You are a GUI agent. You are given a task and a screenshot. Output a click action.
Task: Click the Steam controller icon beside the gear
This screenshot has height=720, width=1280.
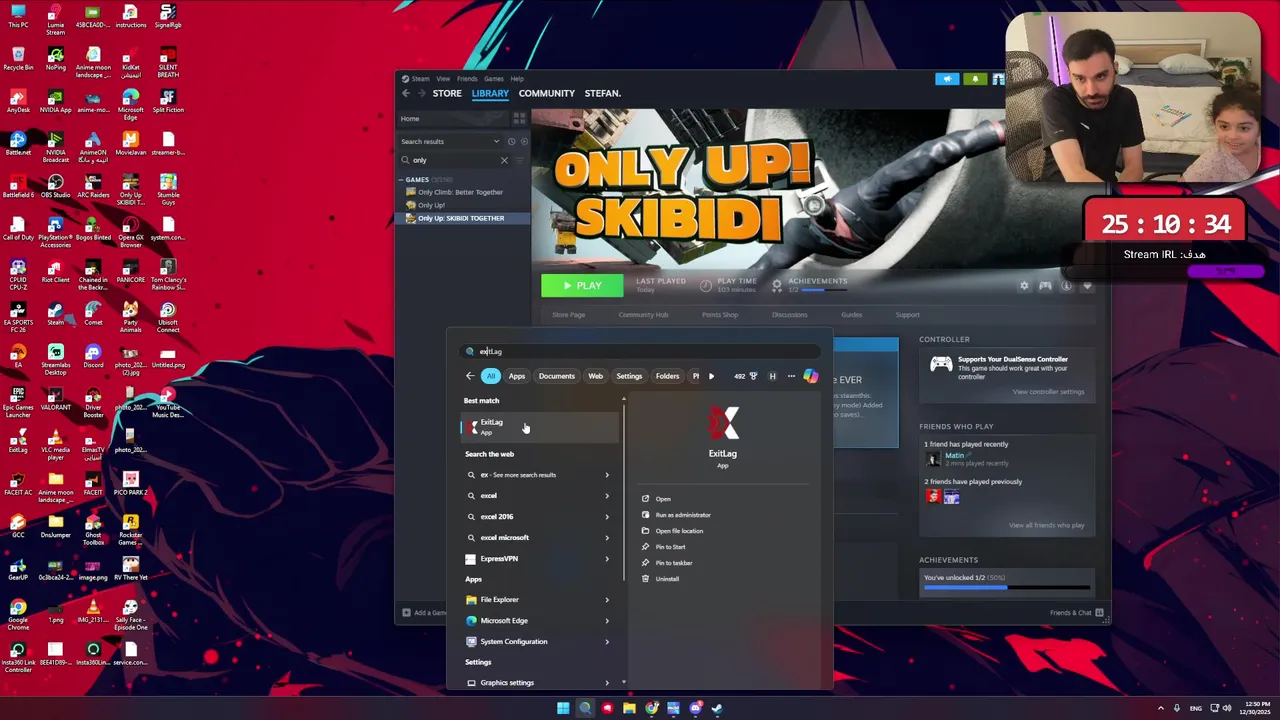pos(1045,286)
